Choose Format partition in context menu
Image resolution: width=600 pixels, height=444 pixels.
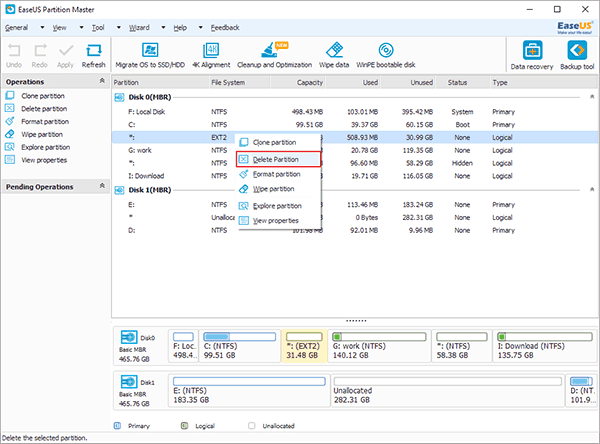click(277, 174)
